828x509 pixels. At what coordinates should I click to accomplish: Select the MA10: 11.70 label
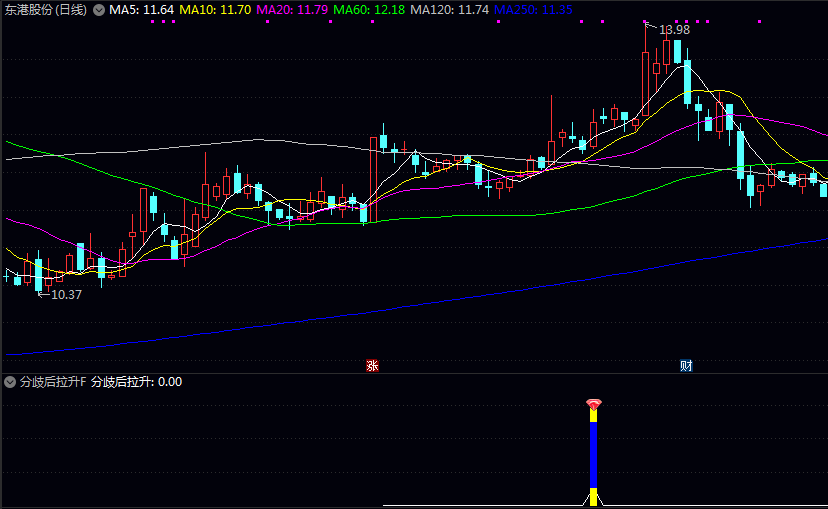[215, 10]
